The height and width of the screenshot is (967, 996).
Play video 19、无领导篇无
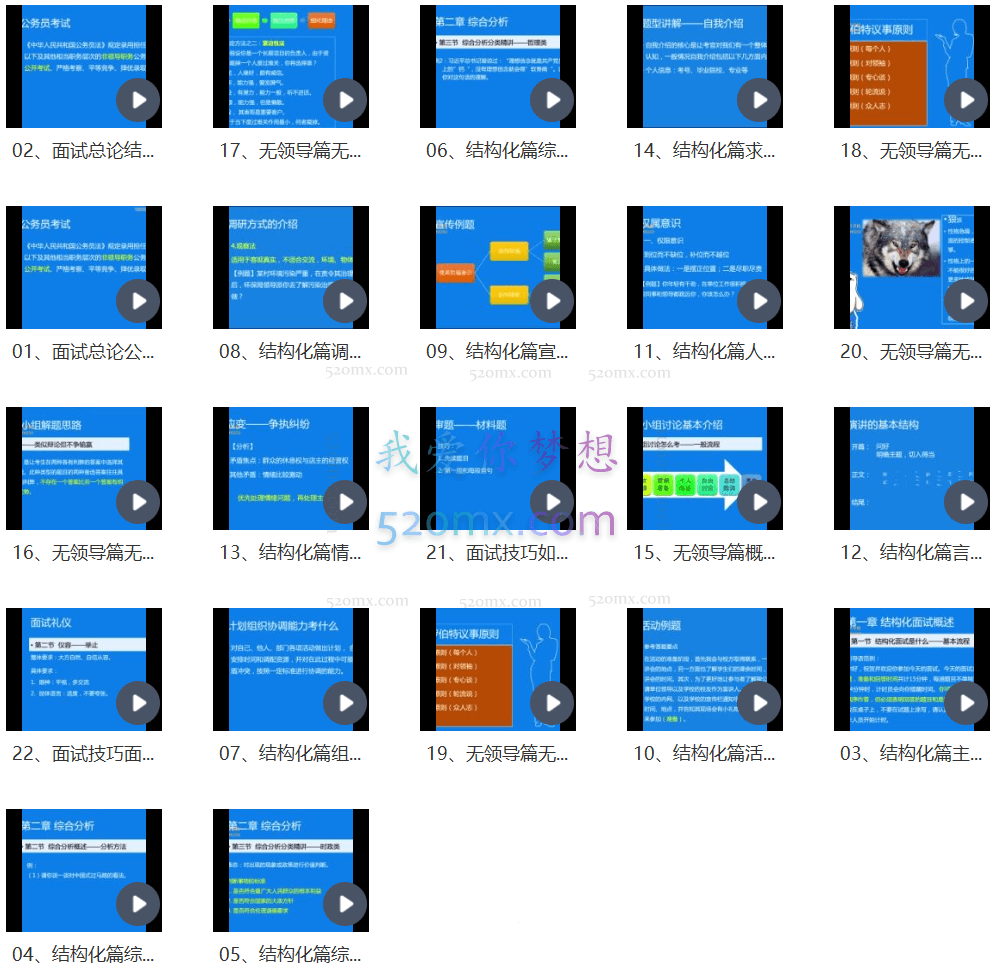pos(552,703)
